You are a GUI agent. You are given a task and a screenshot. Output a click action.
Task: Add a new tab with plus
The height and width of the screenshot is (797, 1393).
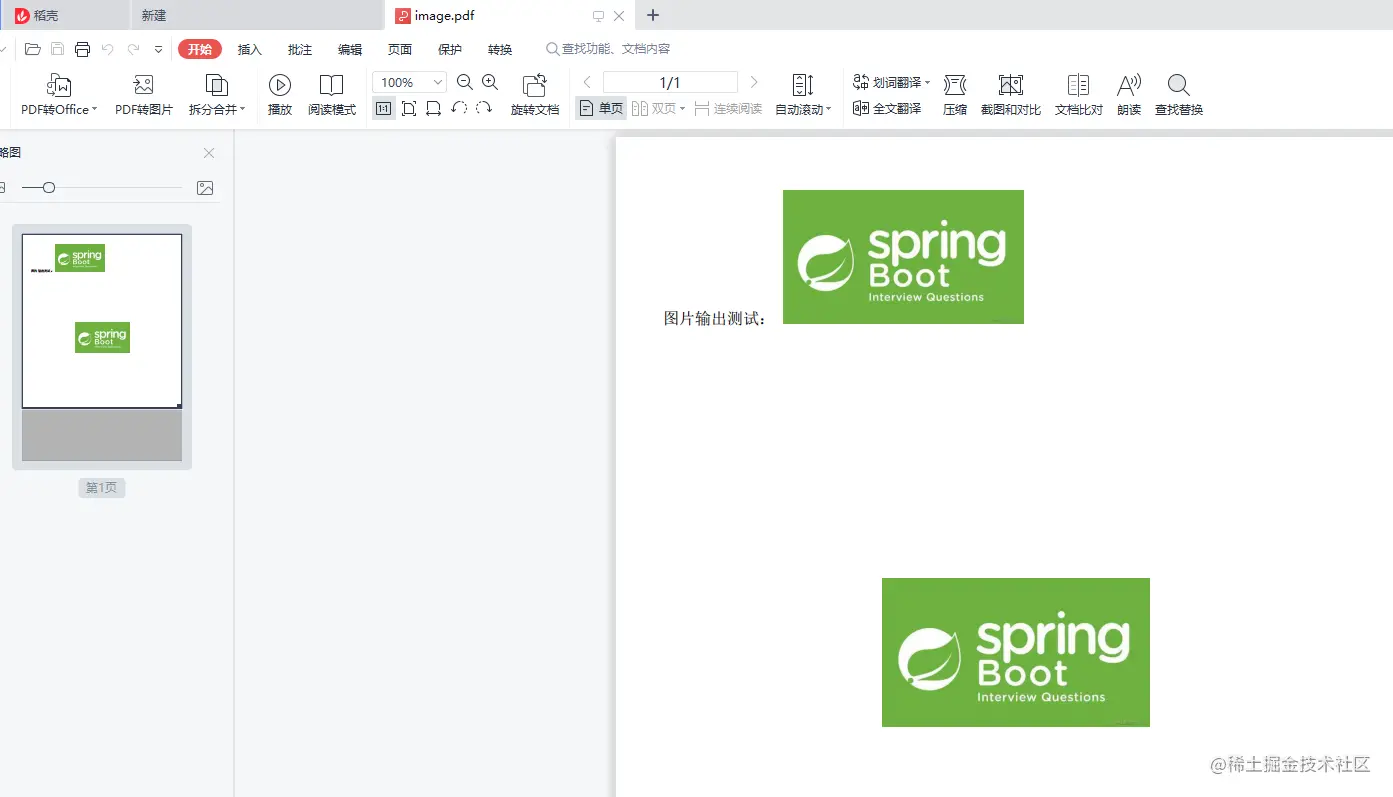click(653, 15)
